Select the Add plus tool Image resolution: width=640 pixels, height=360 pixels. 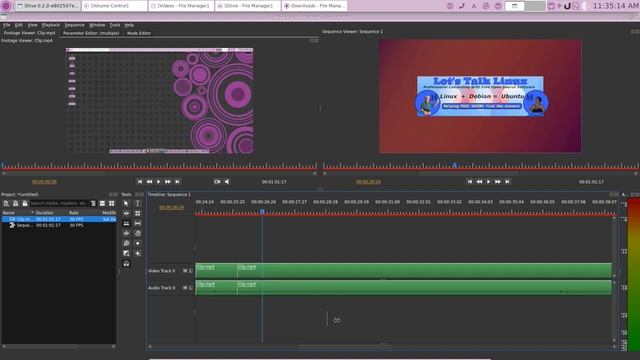[x=138, y=253]
